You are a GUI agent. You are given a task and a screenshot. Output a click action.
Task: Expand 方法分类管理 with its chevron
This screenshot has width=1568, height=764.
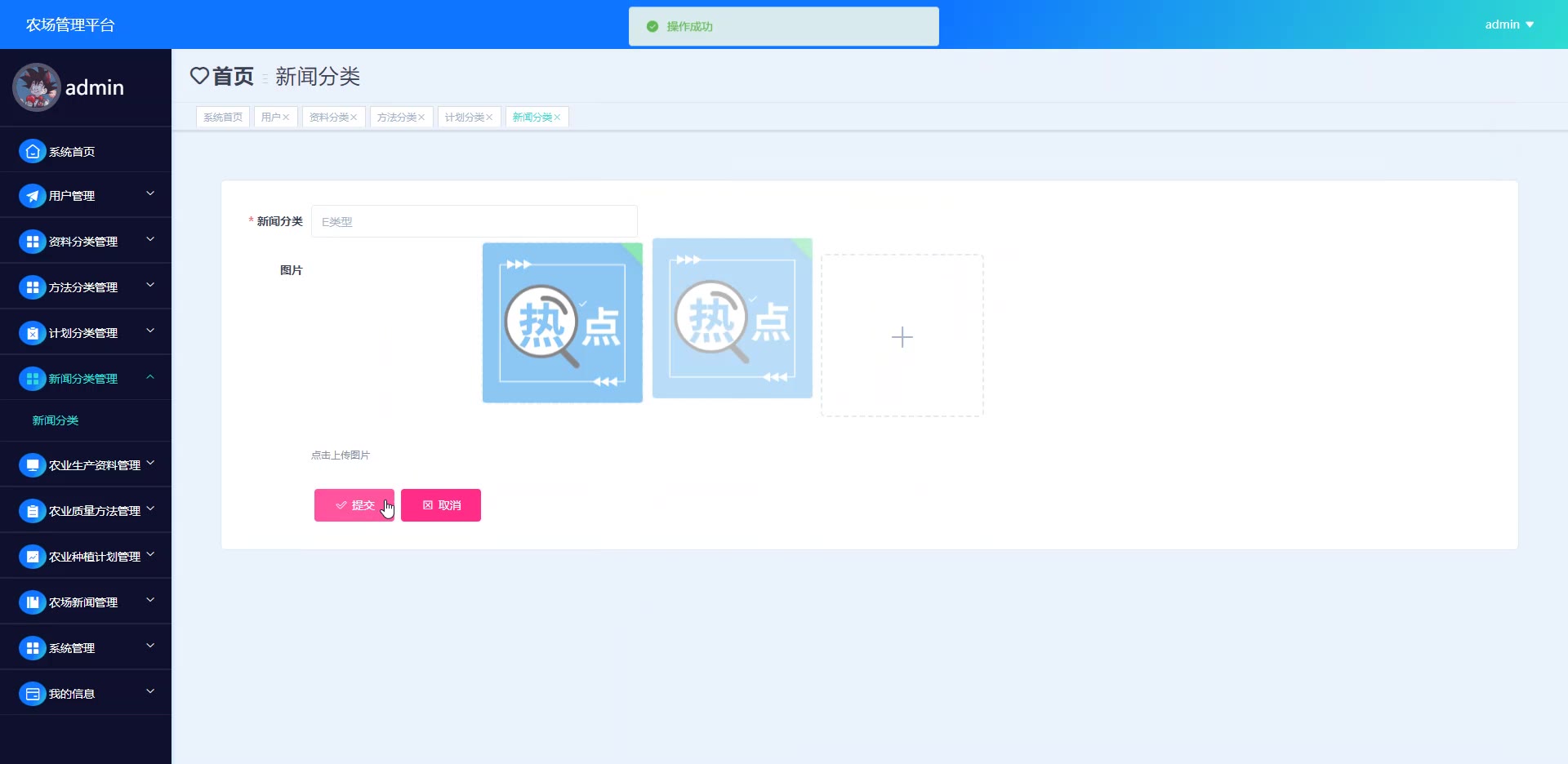[150, 285]
